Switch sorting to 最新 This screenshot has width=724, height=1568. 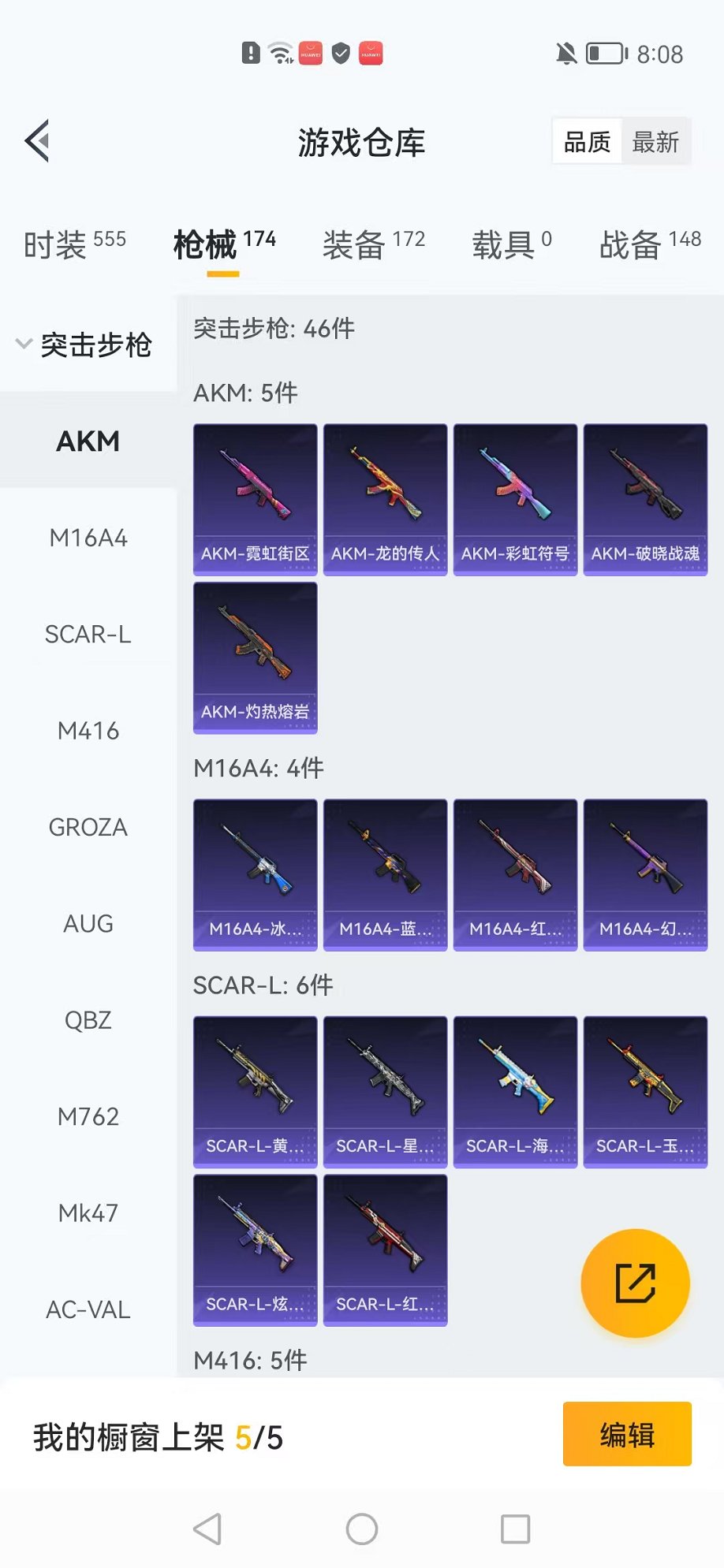(x=655, y=142)
